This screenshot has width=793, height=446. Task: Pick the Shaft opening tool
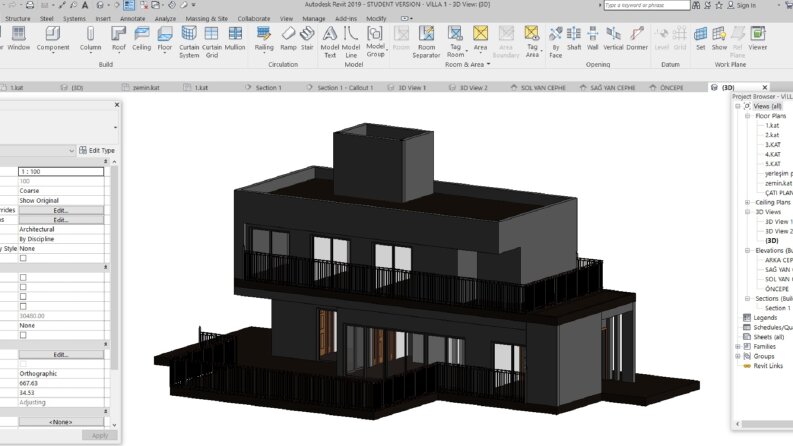(x=574, y=38)
